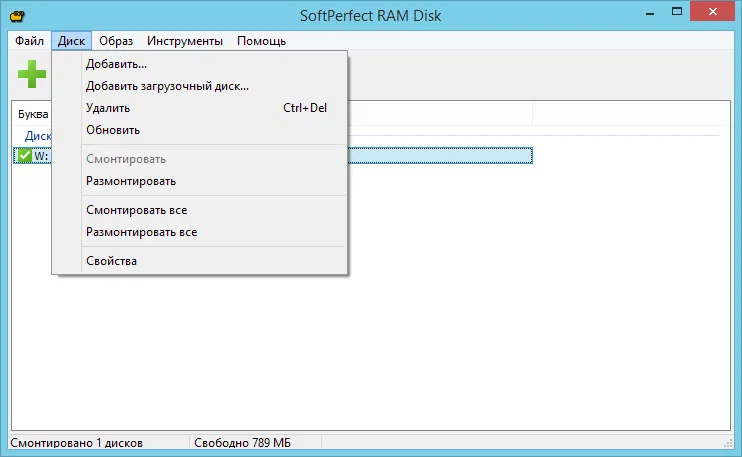Click the Буква column header
The width and height of the screenshot is (742, 457).
pos(33,114)
